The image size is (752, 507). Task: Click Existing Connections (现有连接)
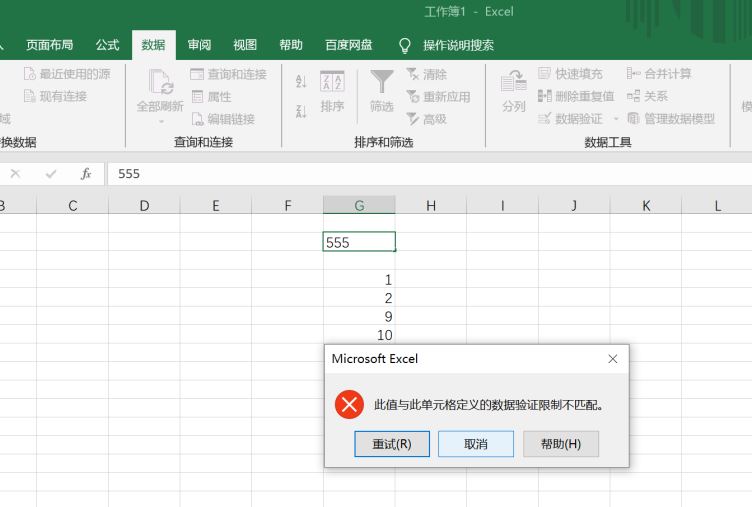[55, 96]
